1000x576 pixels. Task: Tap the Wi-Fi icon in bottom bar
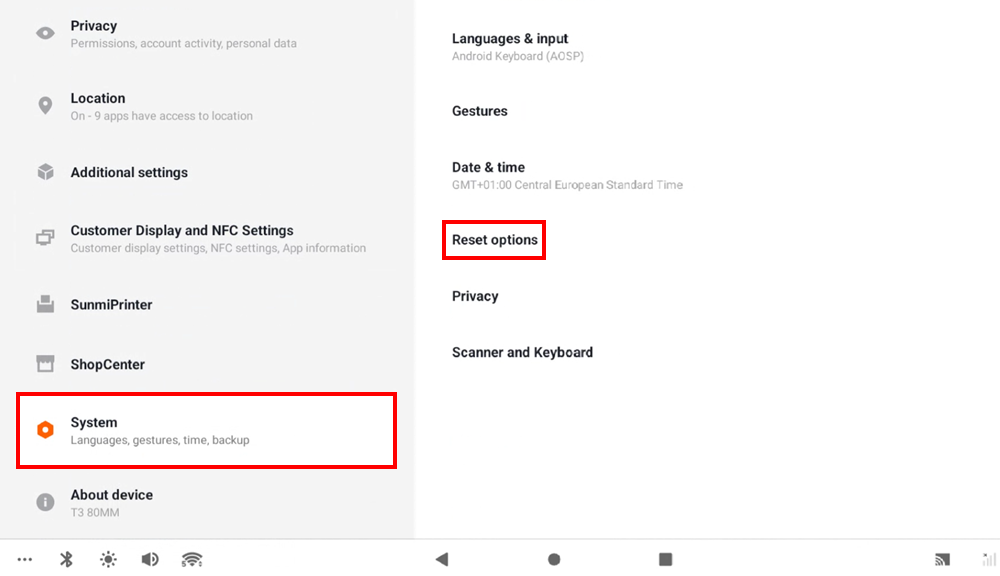192,559
